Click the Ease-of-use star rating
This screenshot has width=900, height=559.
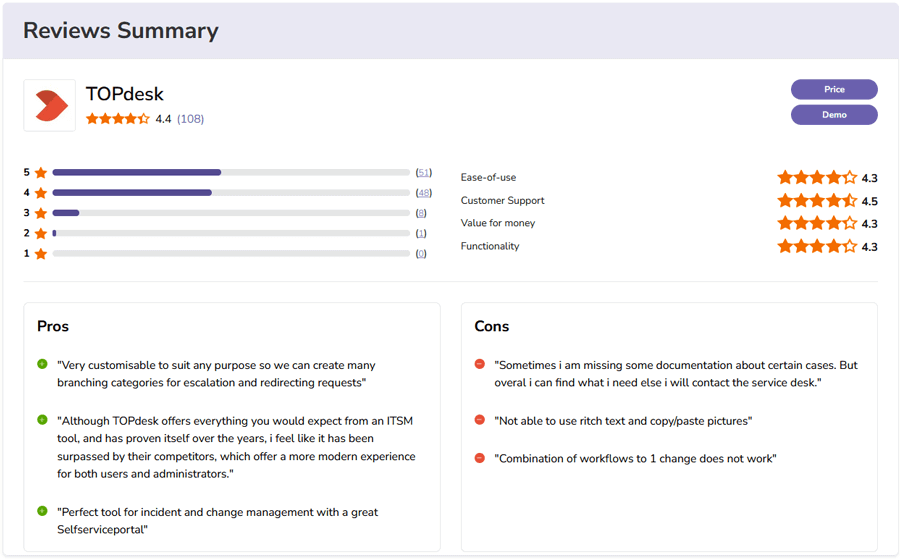pyautogui.click(x=817, y=178)
